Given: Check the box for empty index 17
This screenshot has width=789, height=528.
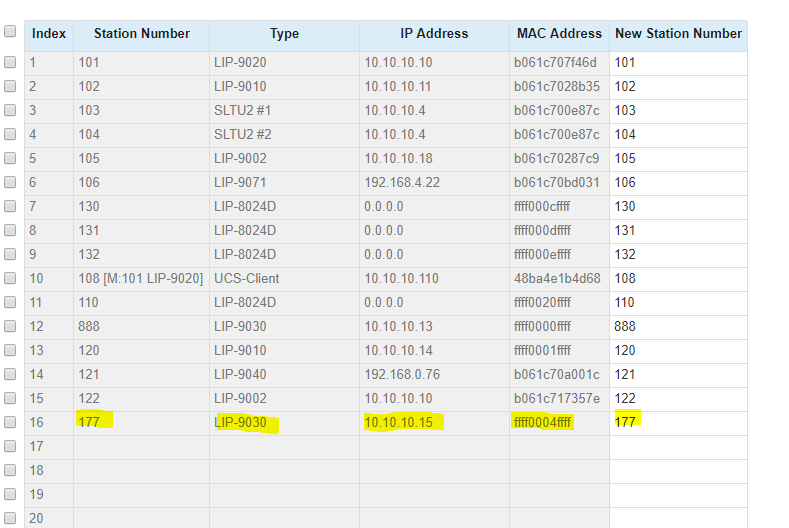Looking at the screenshot, I should pos(10,446).
